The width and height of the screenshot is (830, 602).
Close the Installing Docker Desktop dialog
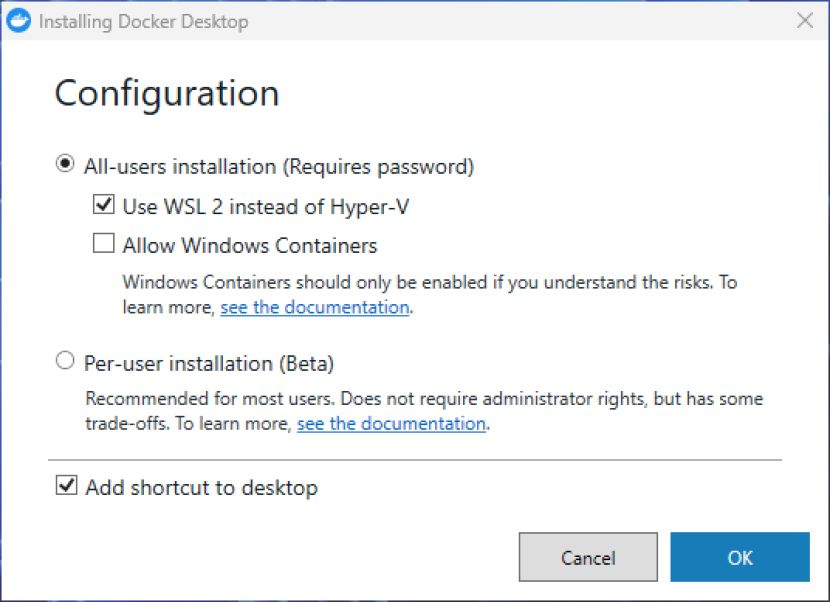(805, 21)
